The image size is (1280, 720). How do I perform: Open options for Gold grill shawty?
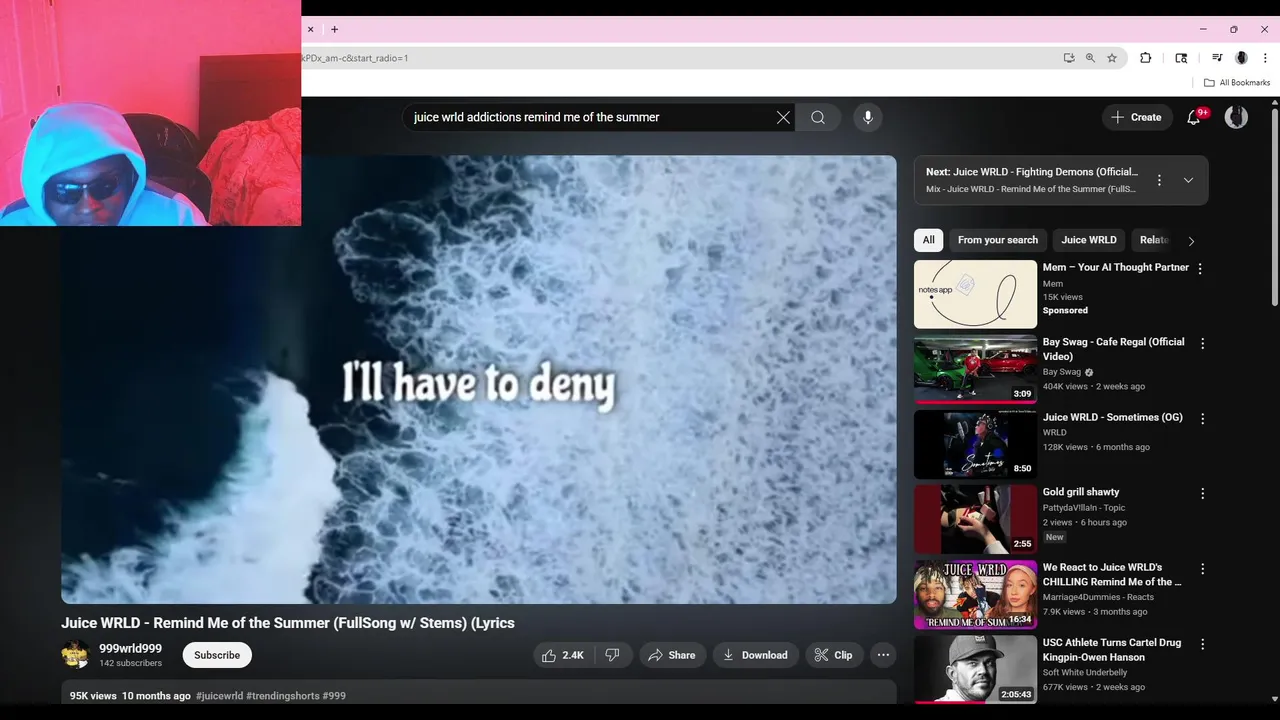click(x=1202, y=493)
